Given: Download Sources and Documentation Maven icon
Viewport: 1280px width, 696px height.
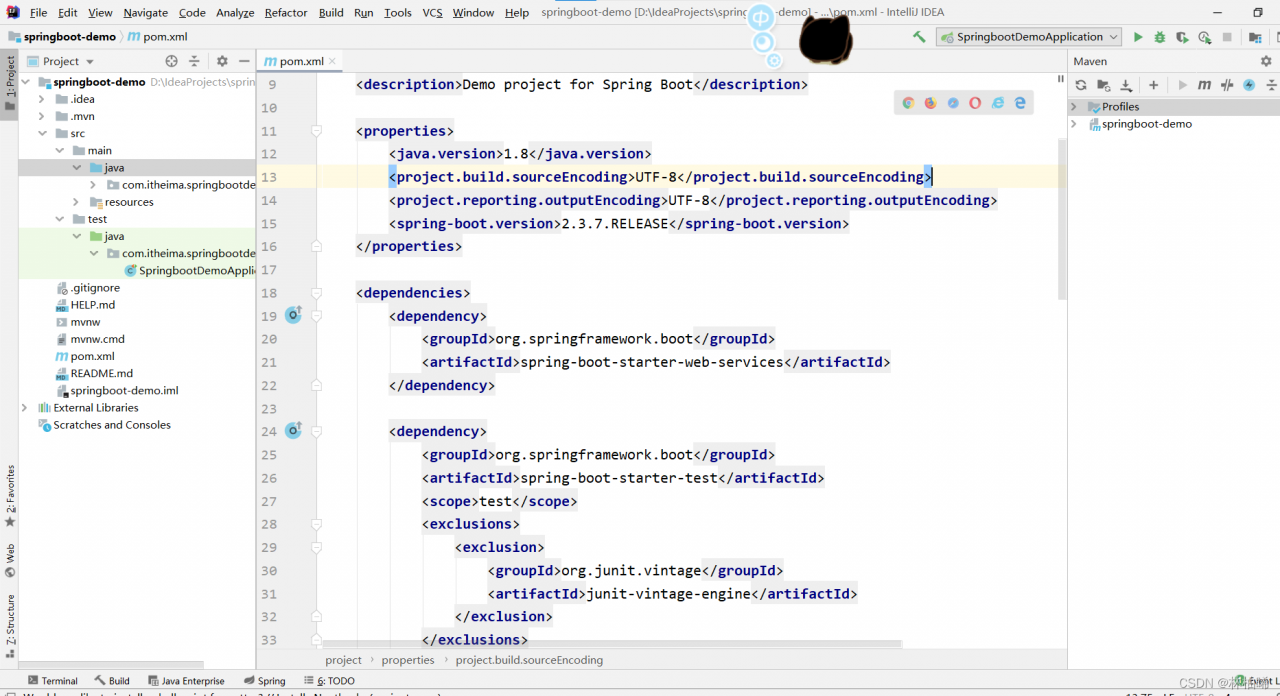Looking at the screenshot, I should click(1126, 85).
